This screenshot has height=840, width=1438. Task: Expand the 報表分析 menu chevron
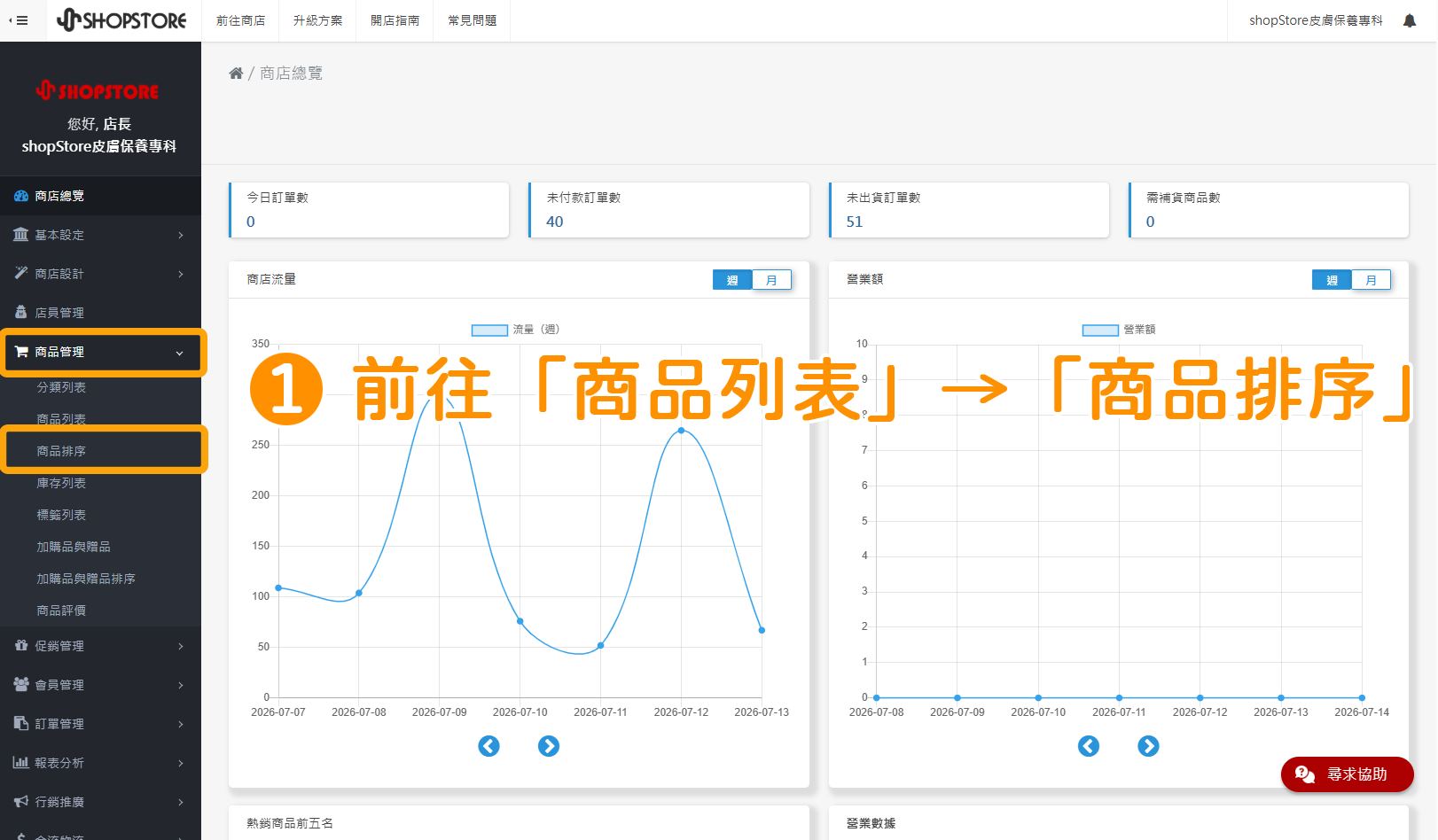point(181,763)
